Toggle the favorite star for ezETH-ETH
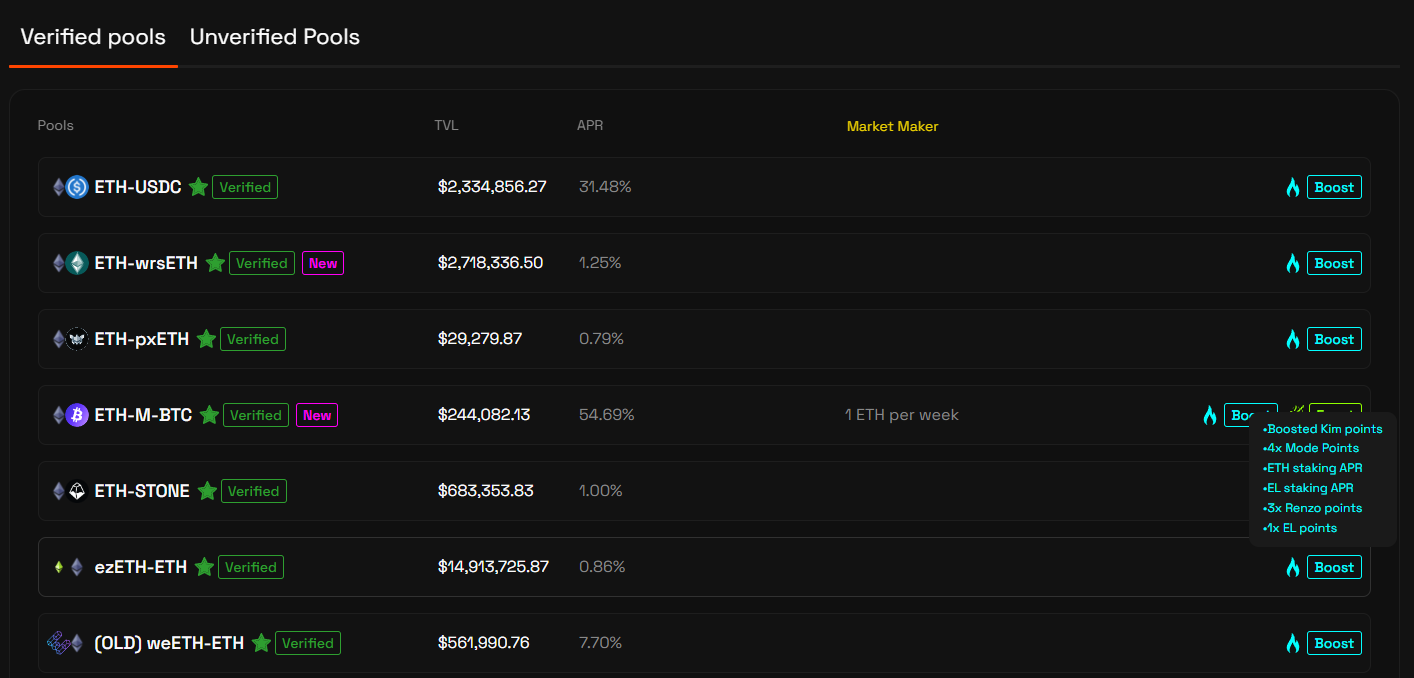The height and width of the screenshot is (678, 1414). click(x=204, y=567)
